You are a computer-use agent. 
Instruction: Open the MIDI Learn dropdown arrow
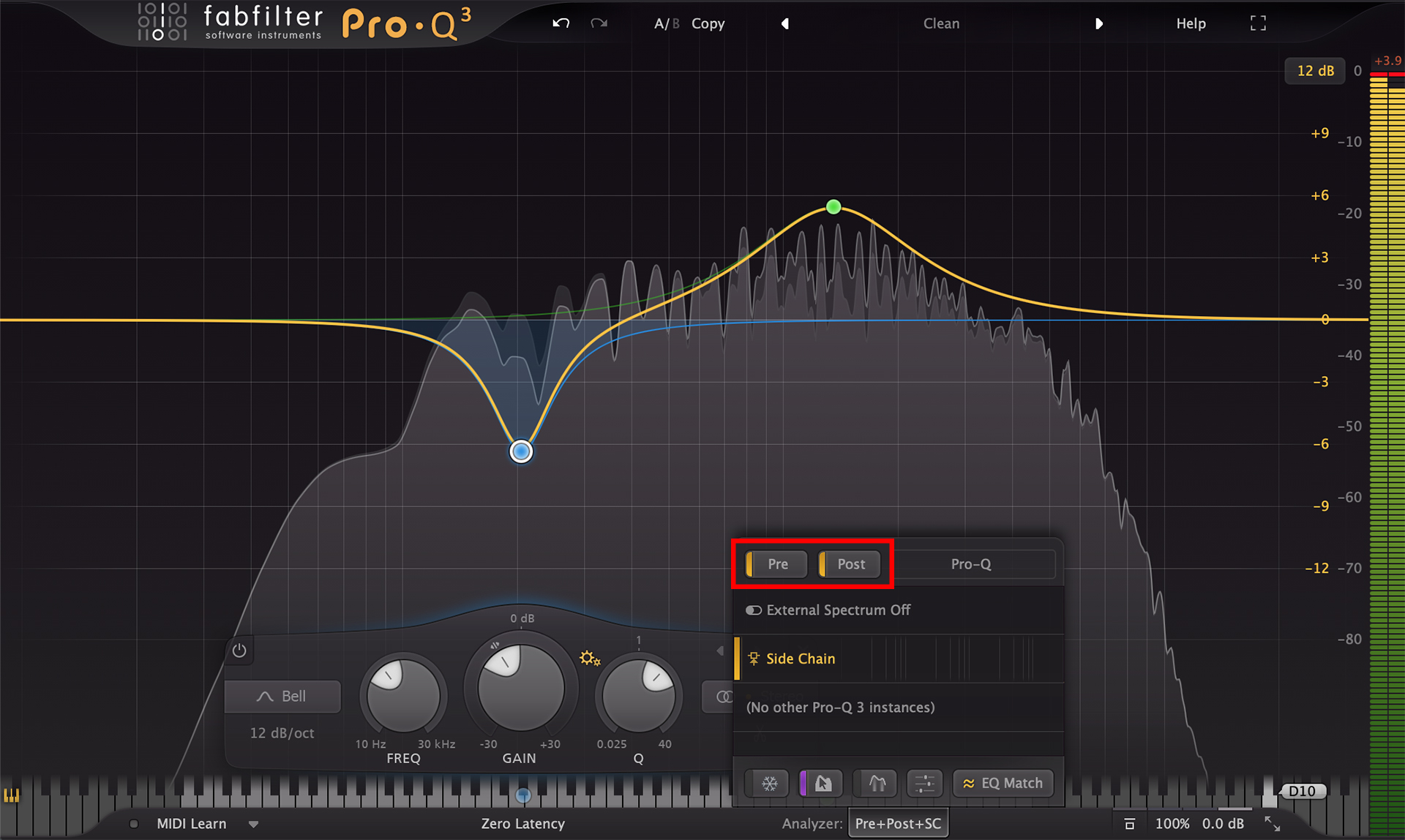click(253, 824)
